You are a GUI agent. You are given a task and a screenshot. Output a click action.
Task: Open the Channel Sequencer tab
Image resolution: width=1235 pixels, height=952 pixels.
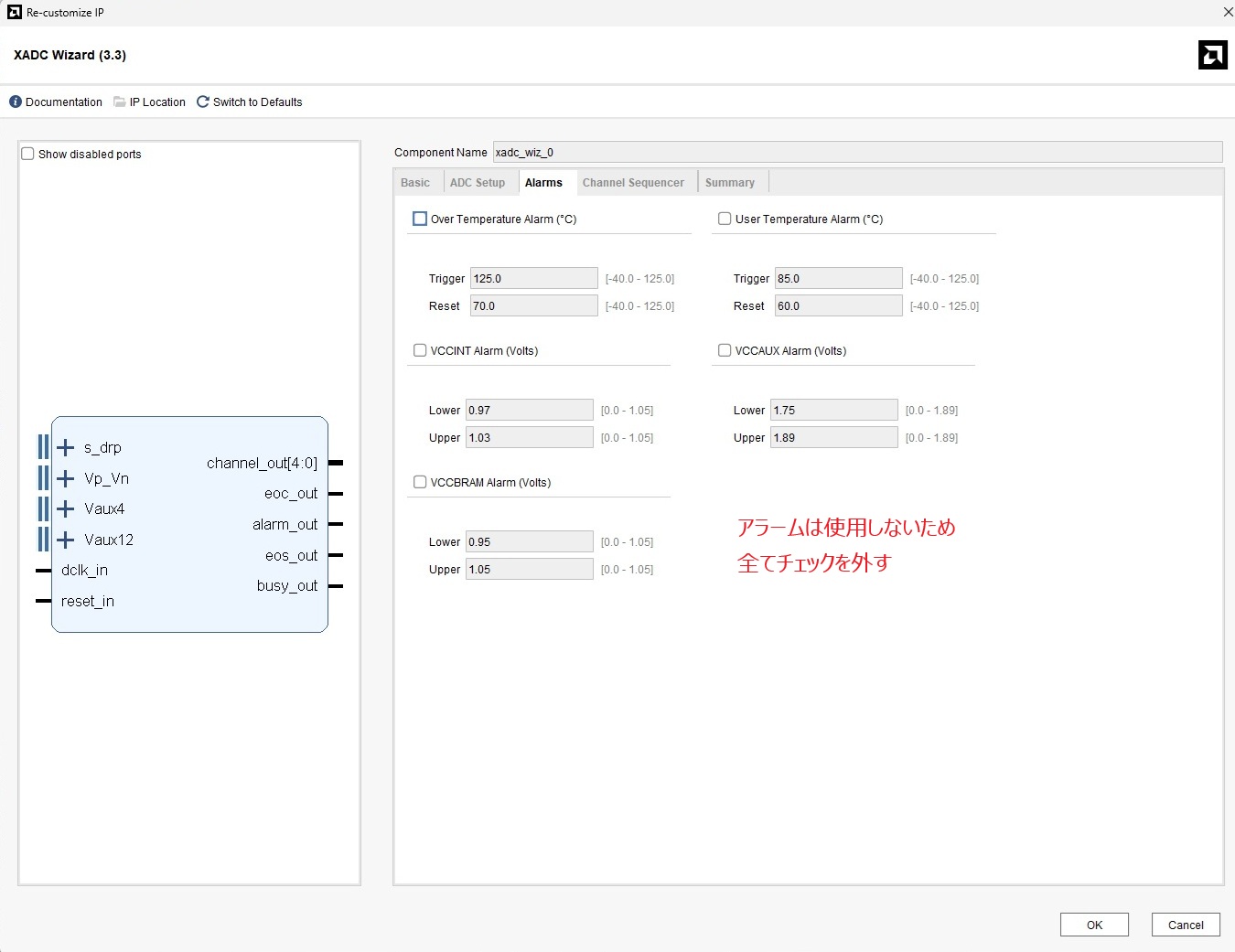pos(633,183)
